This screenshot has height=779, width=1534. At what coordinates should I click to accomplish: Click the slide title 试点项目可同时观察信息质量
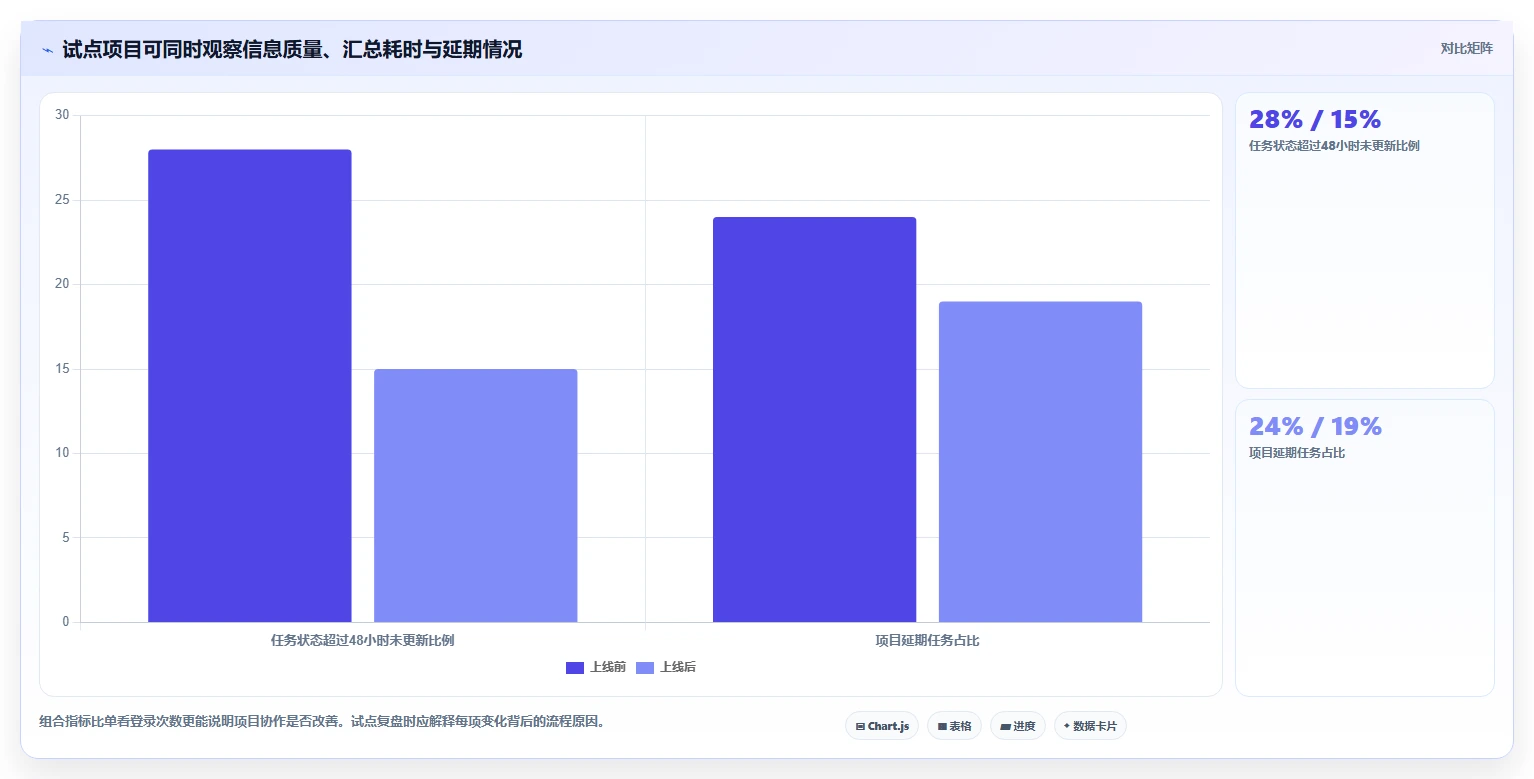point(292,49)
